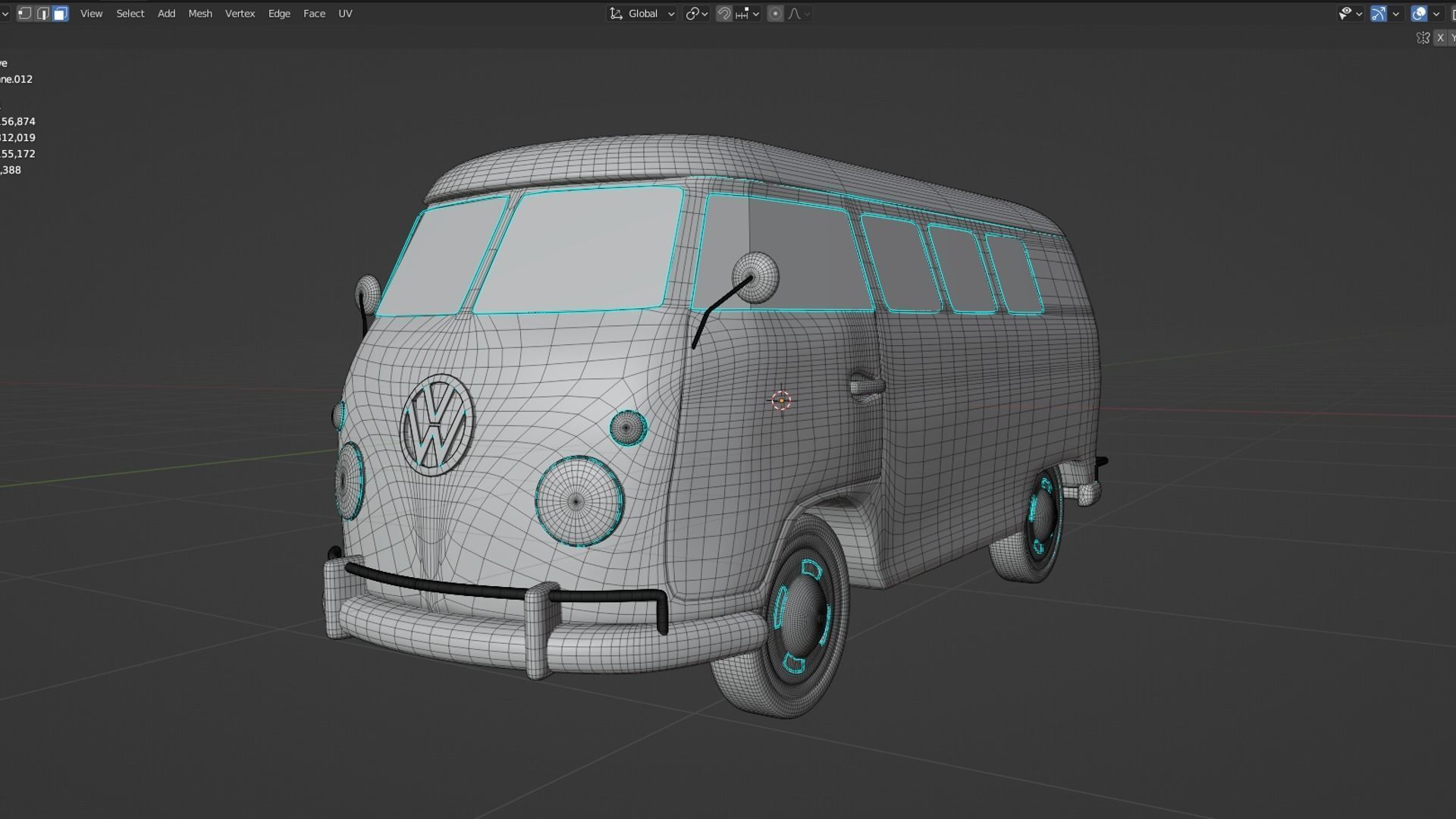This screenshot has height=819, width=1456.
Task: Click the pivot point icon
Action: pyautogui.click(x=694, y=13)
